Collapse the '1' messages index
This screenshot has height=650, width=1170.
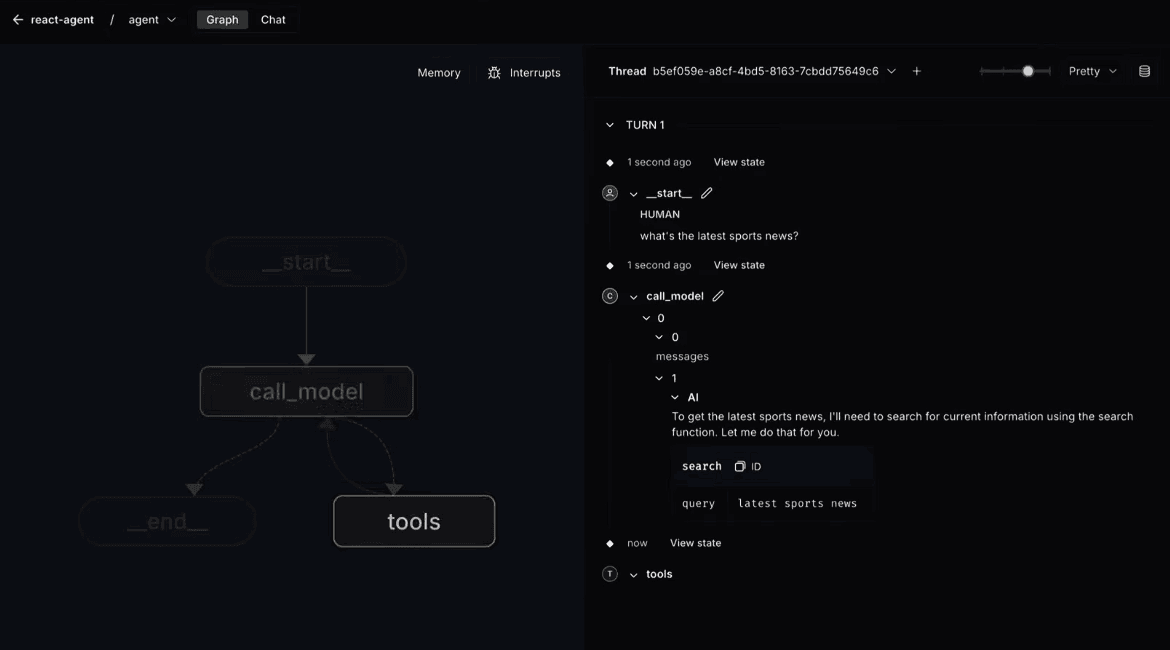point(659,378)
